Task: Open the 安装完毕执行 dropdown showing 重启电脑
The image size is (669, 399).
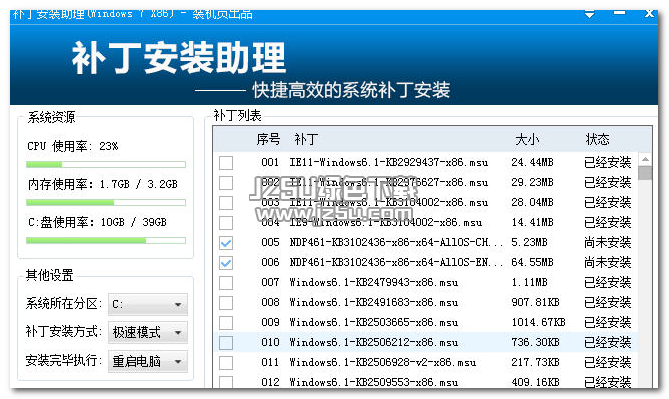Action: (148, 361)
